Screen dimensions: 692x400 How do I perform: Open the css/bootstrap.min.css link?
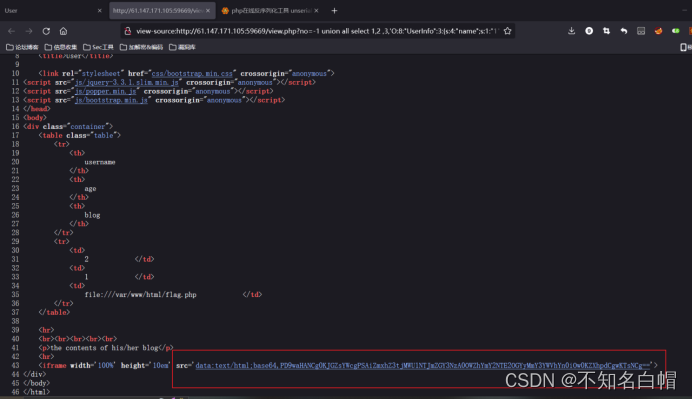pos(192,74)
